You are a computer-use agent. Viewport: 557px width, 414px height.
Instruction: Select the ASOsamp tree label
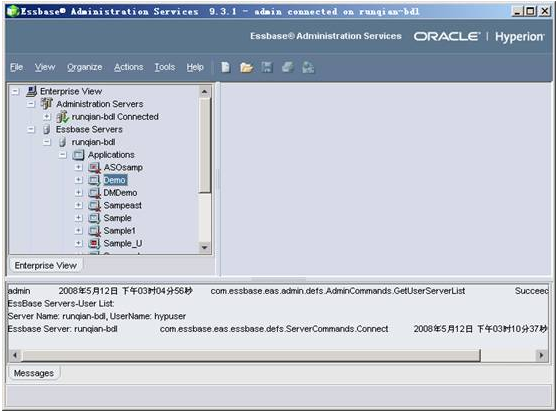point(123,167)
